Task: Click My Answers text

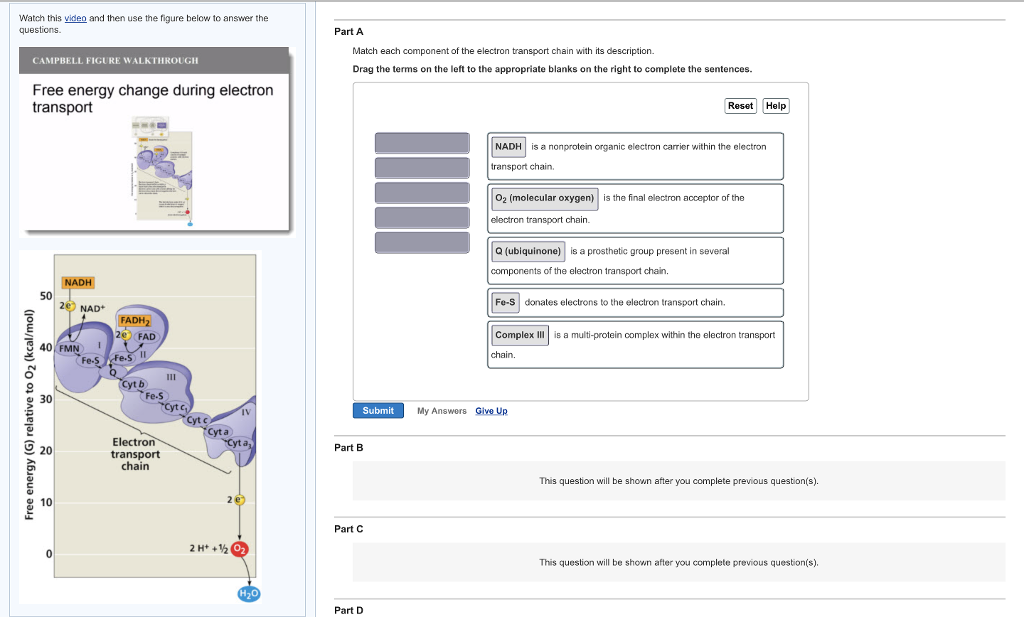Action: pos(442,411)
